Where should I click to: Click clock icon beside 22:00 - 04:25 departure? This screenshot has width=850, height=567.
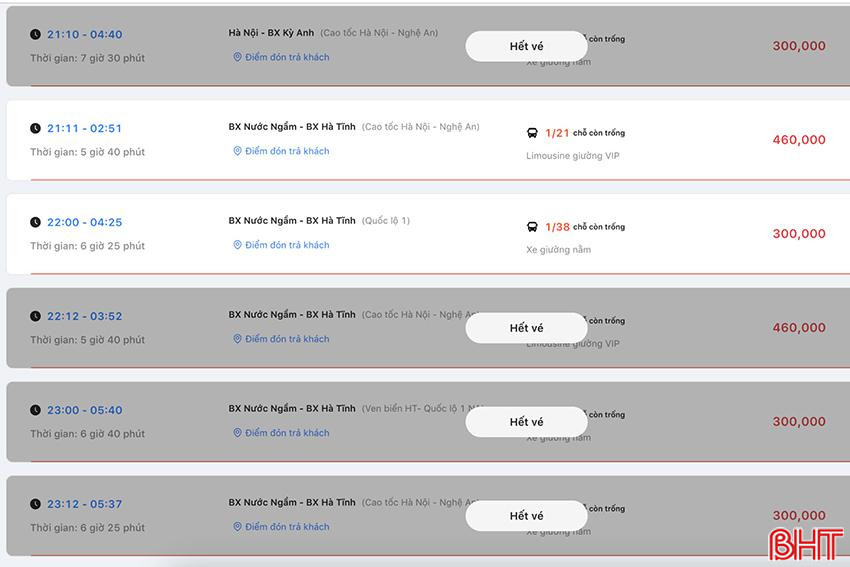(x=36, y=222)
